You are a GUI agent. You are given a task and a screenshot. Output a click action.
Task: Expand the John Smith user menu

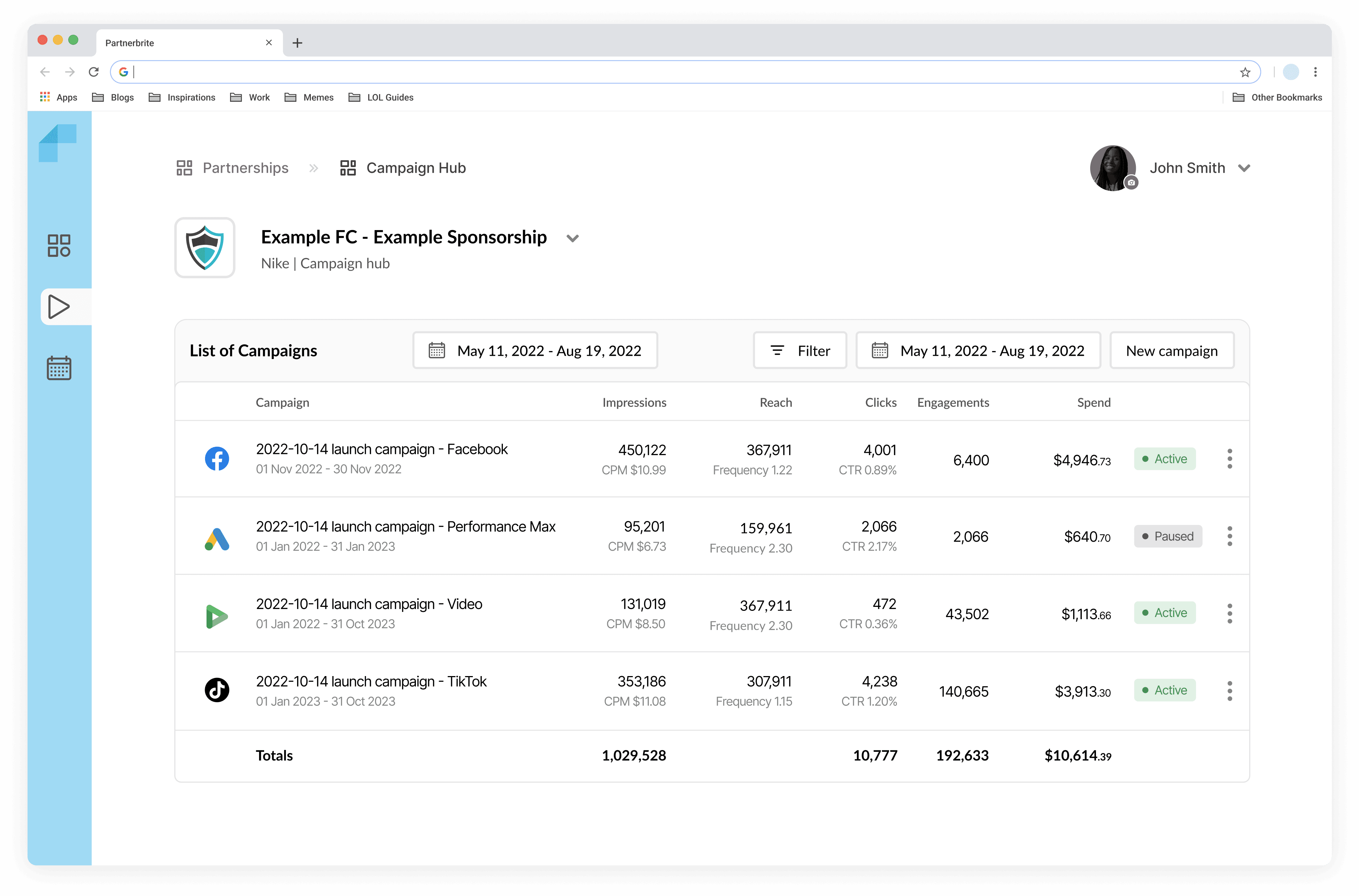[x=1244, y=168]
